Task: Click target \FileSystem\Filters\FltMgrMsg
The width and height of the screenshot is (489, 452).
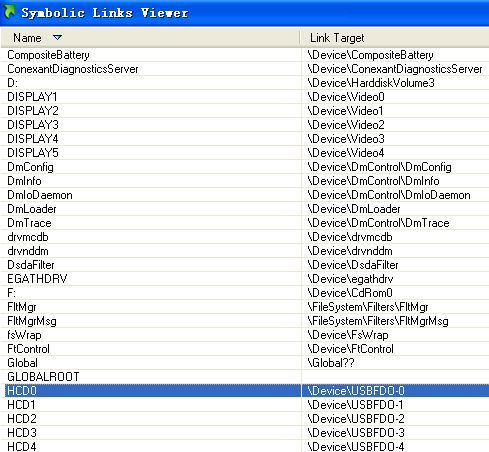Action: 378,321
